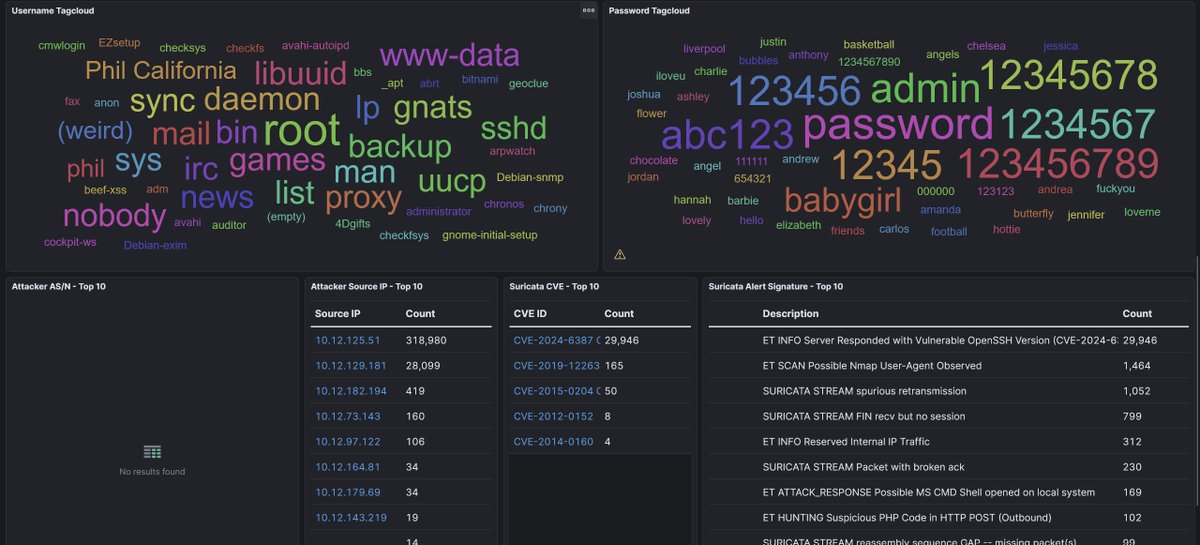1200x545 pixels.
Task: Click the "games" username tag
Action: click(x=277, y=161)
